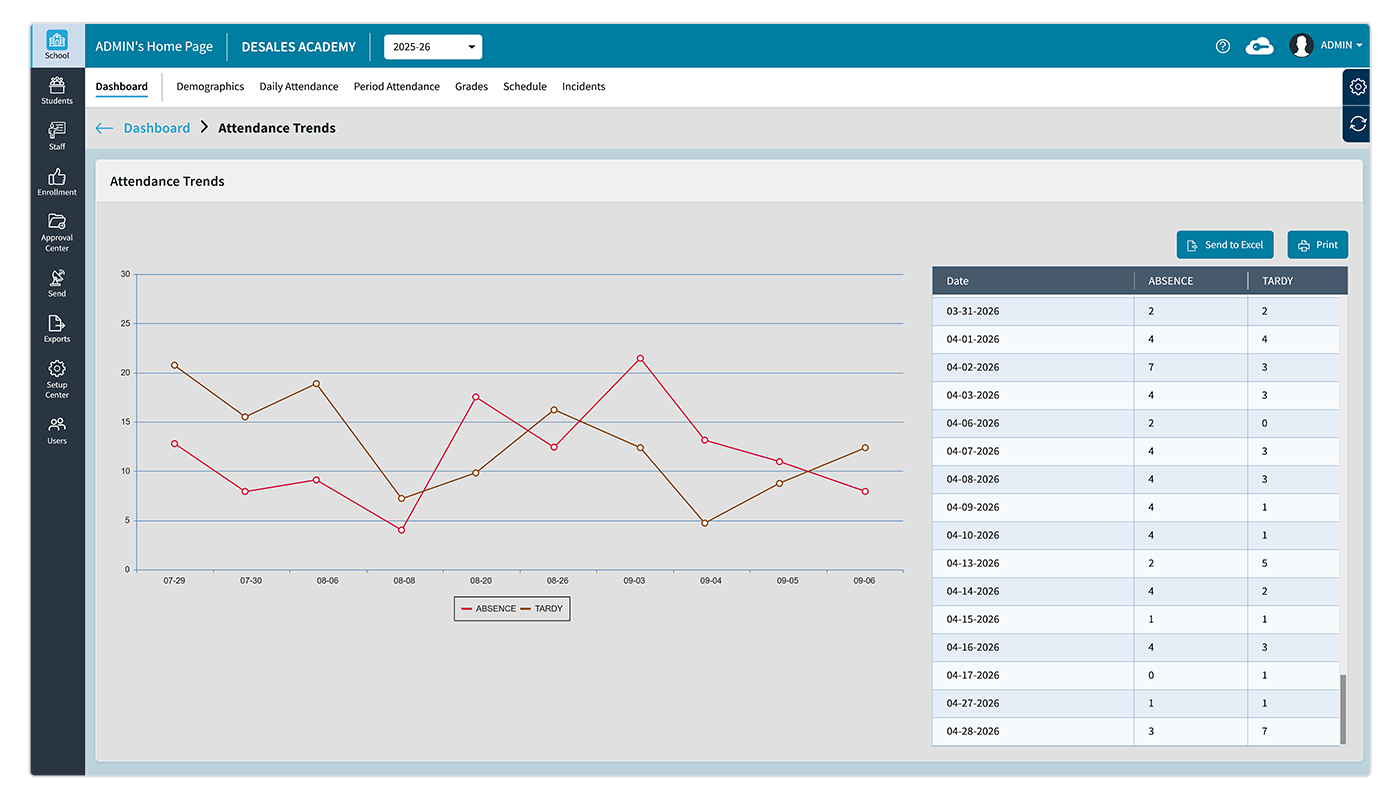Click the 04-01-2026 date cell

[1033, 339]
